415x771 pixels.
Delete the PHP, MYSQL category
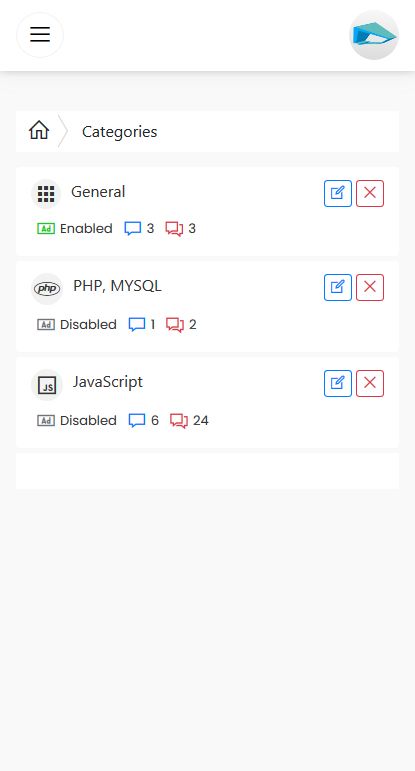[x=370, y=287]
